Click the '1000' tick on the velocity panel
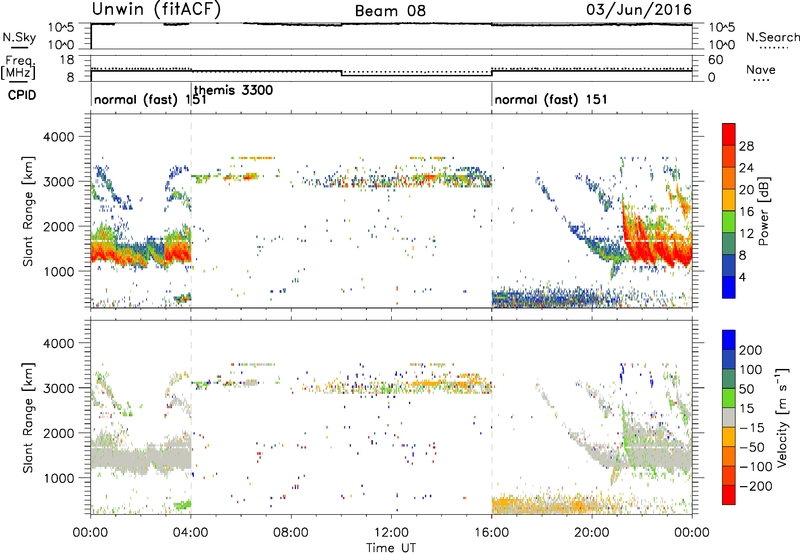 (x=59, y=478)
